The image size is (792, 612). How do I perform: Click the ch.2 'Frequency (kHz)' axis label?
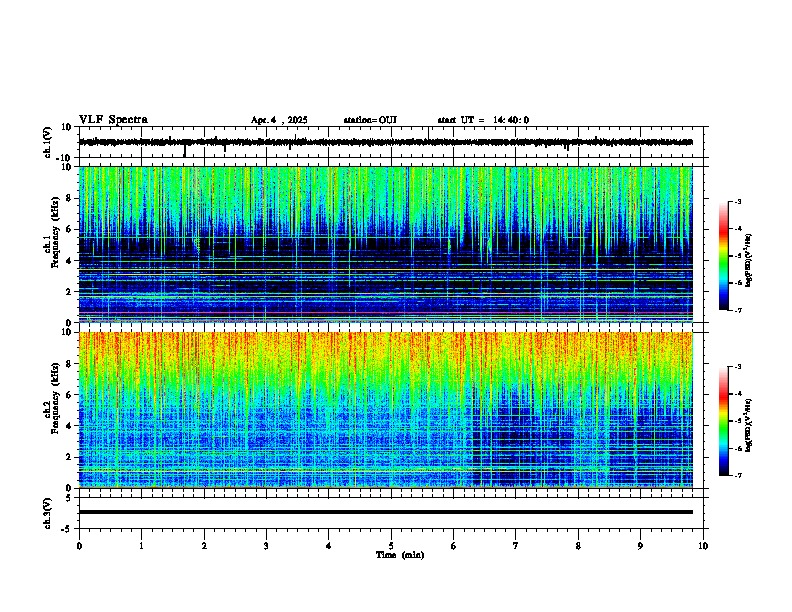[x=55, y=398]
